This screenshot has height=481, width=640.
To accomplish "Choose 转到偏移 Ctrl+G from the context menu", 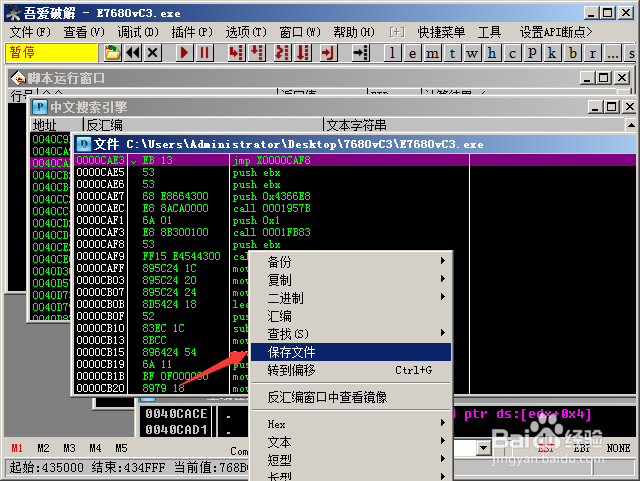I will point(351,370).
